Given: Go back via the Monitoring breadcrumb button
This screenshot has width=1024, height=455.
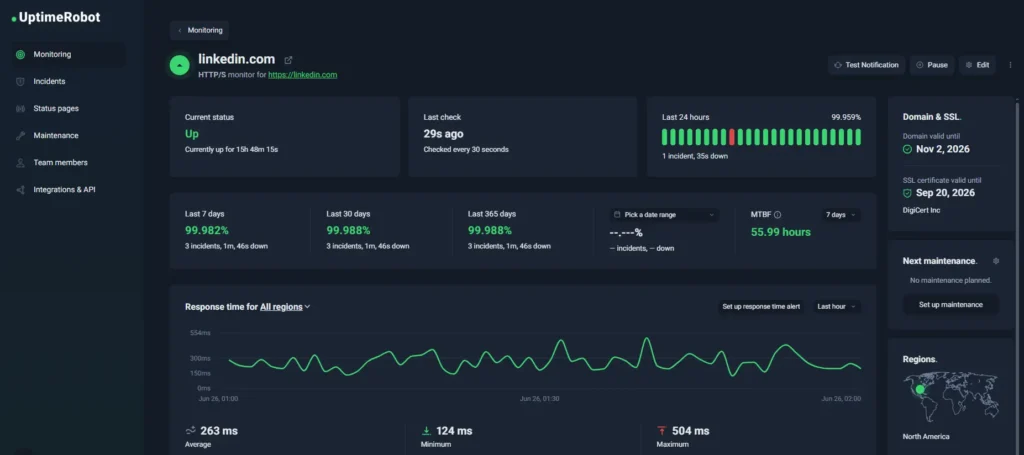Looking at the screenshot, I should pos(200,30).
